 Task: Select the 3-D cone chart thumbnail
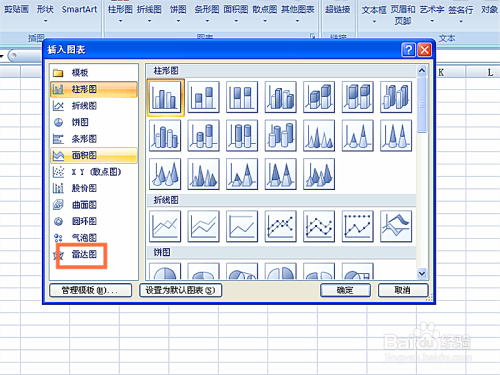(x=165, y=174)
